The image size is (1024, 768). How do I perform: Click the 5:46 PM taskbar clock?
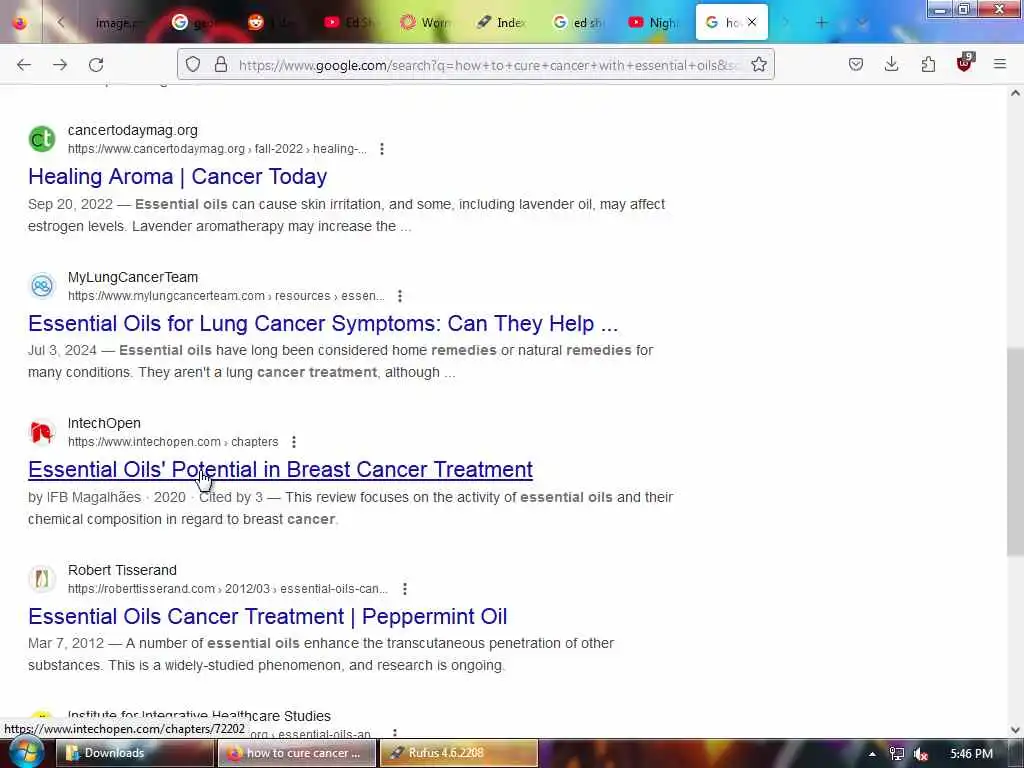click(x=971, y=754)
